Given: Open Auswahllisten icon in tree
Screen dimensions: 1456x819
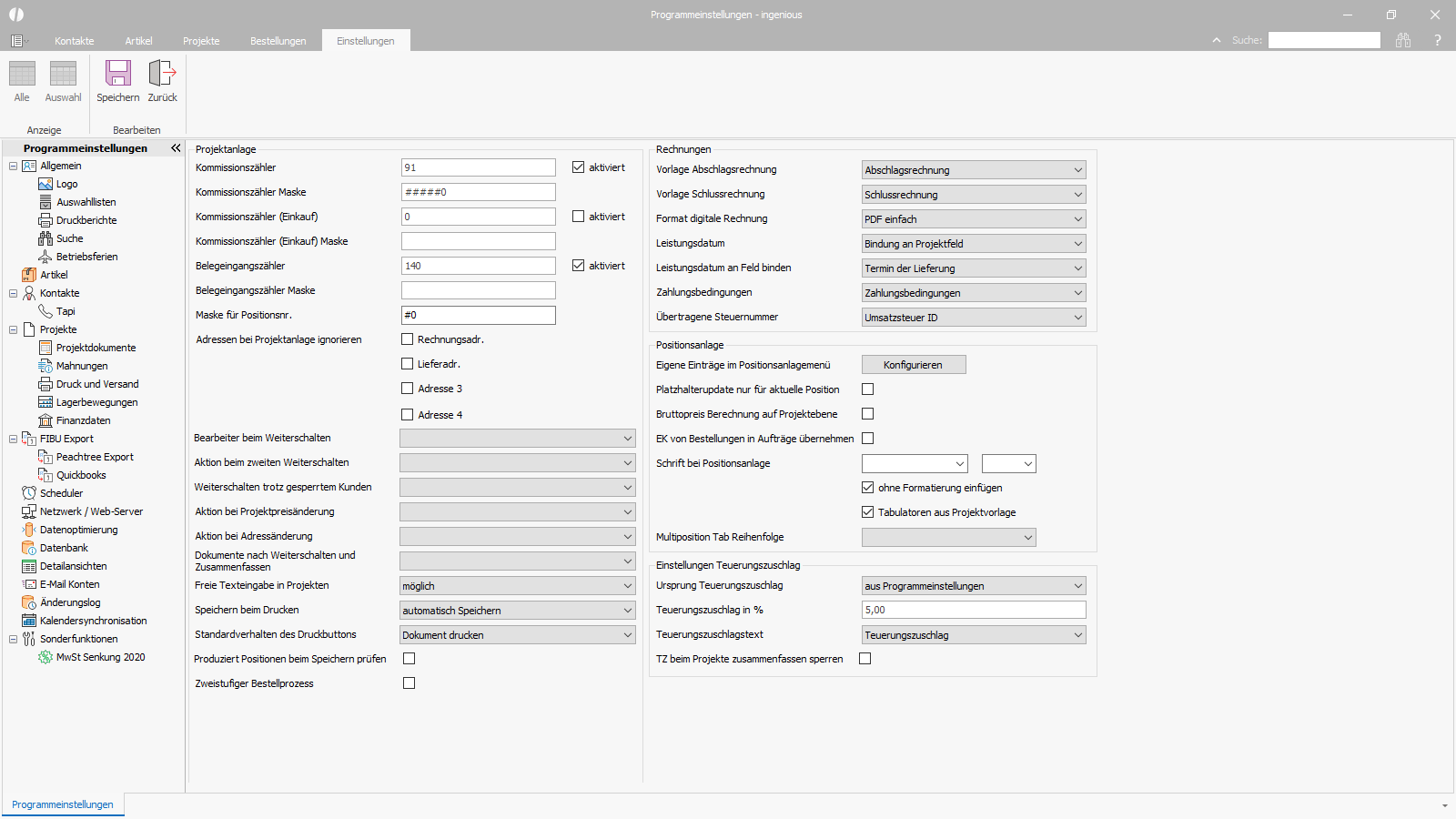Looking at the screenshot, I should (45, 202).
